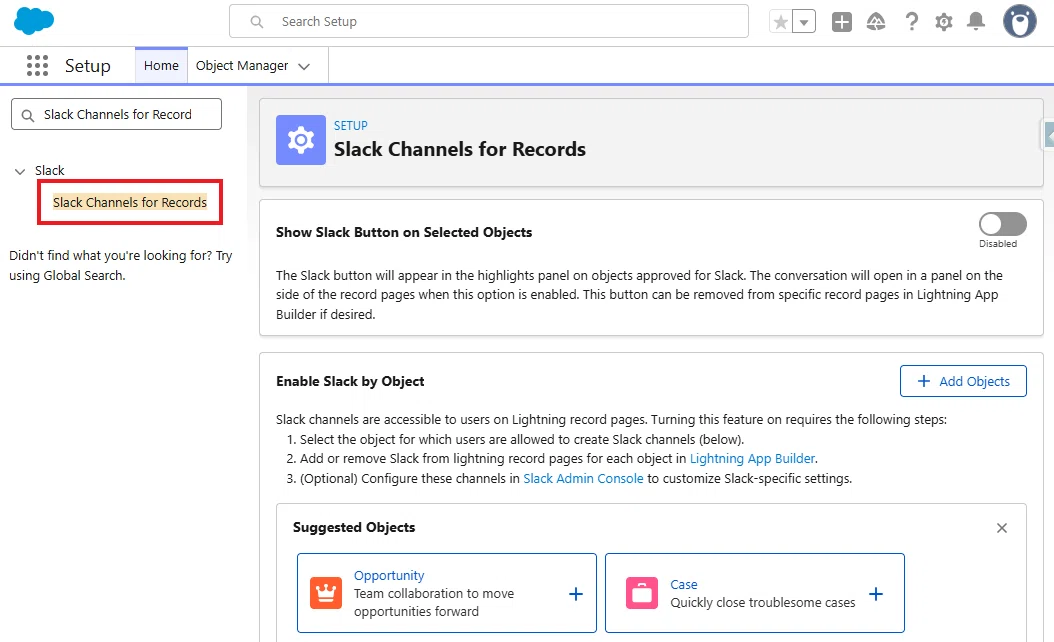The image size is (1054, 642).
Task: Dismiss the Suggested Objects panel
Action: [x=1002, y=528]
